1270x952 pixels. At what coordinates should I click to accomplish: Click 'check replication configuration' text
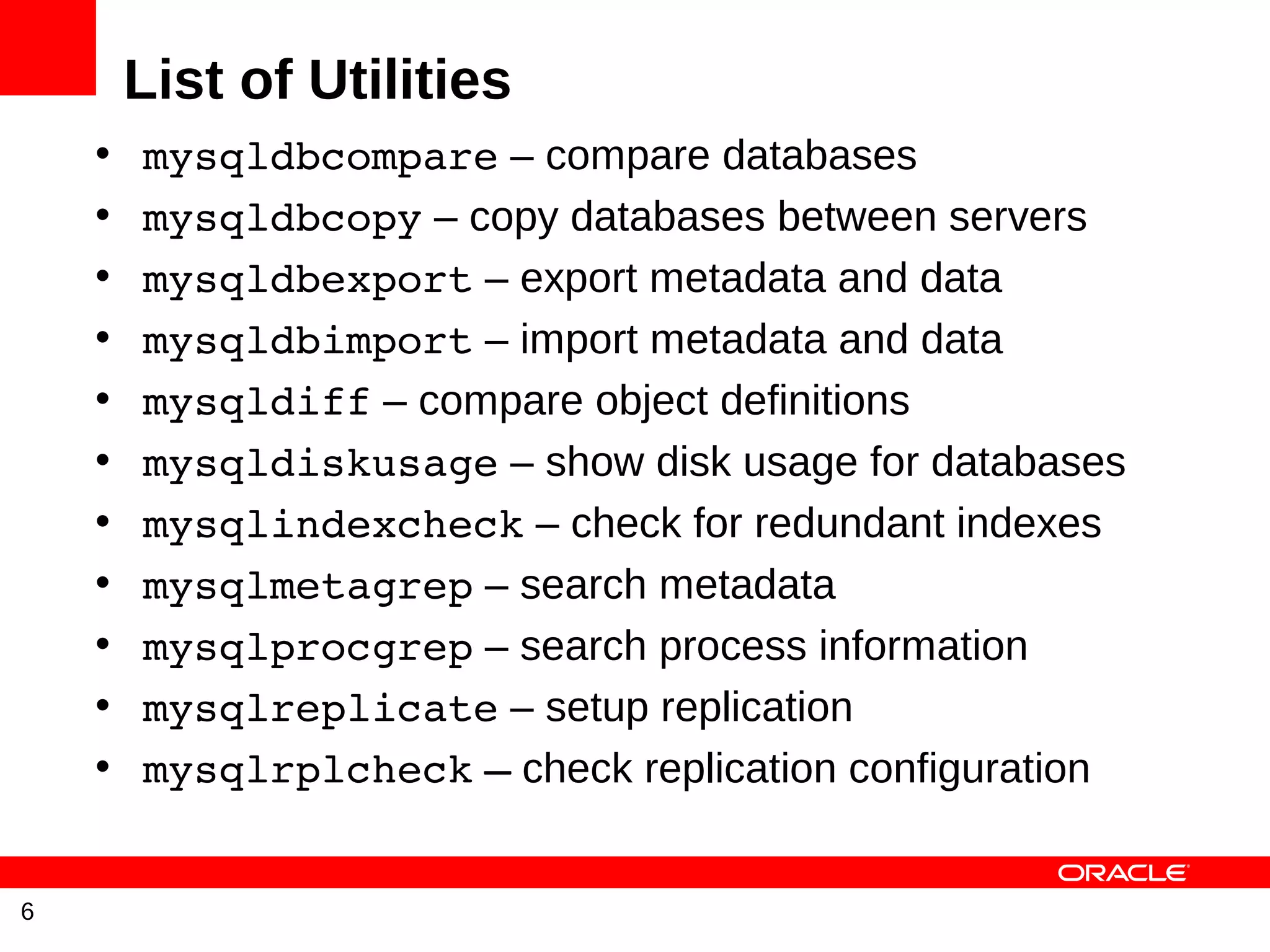pyautogui.click(x=806, y=770)
